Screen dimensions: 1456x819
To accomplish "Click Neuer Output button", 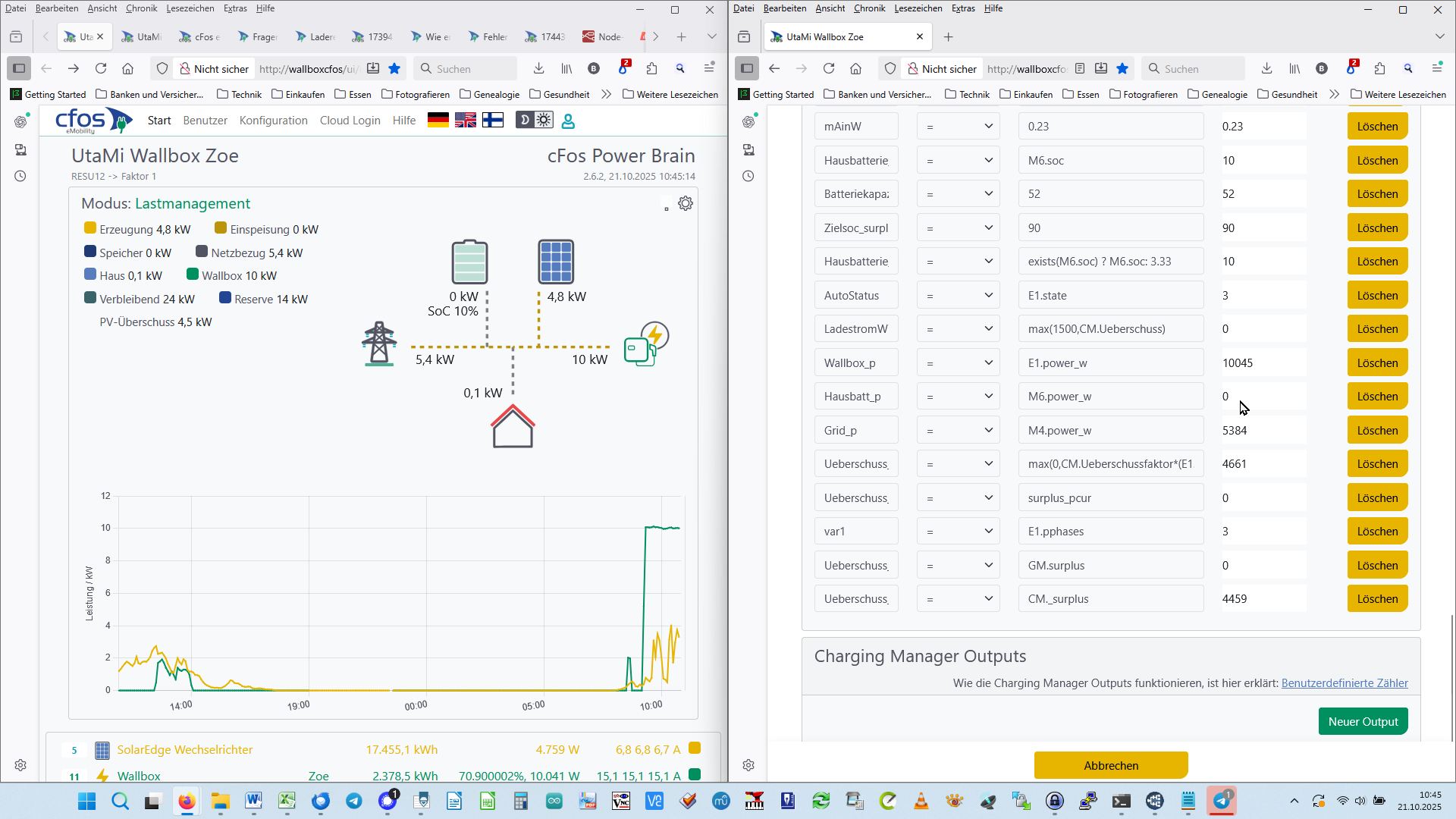I will 1363,721.
